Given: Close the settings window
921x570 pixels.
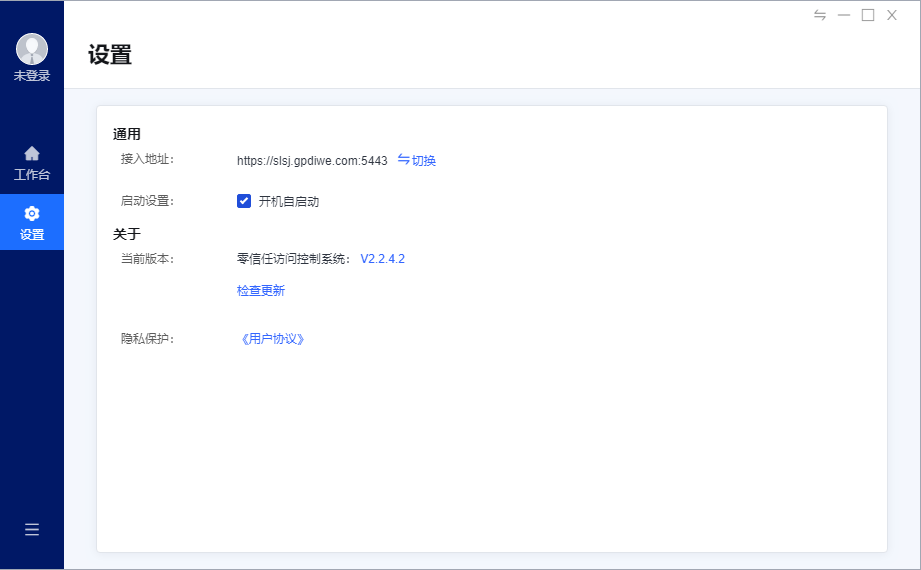Looking at the screenshot, I should point(892,15).
